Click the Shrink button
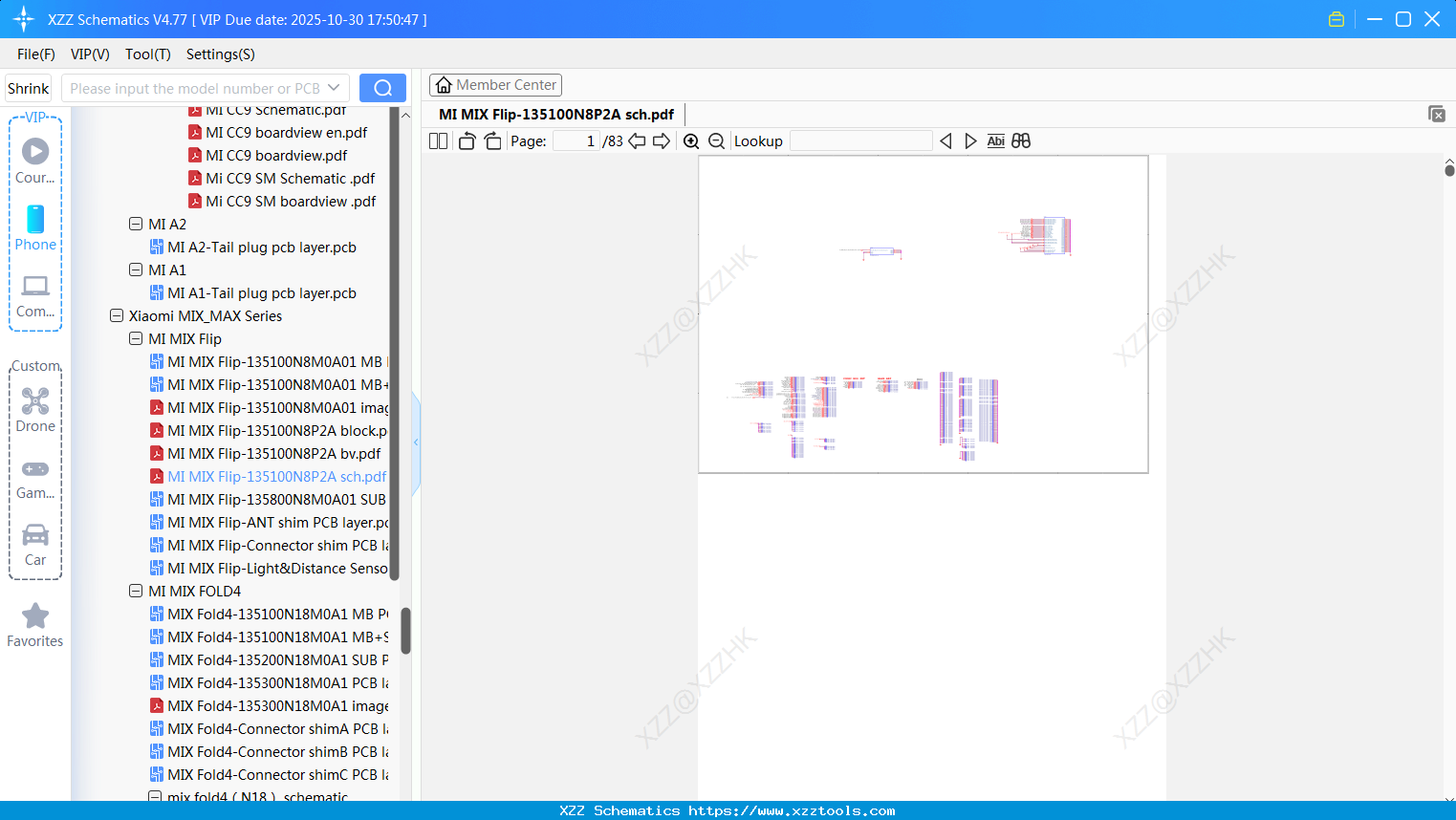 click(29, 88)
